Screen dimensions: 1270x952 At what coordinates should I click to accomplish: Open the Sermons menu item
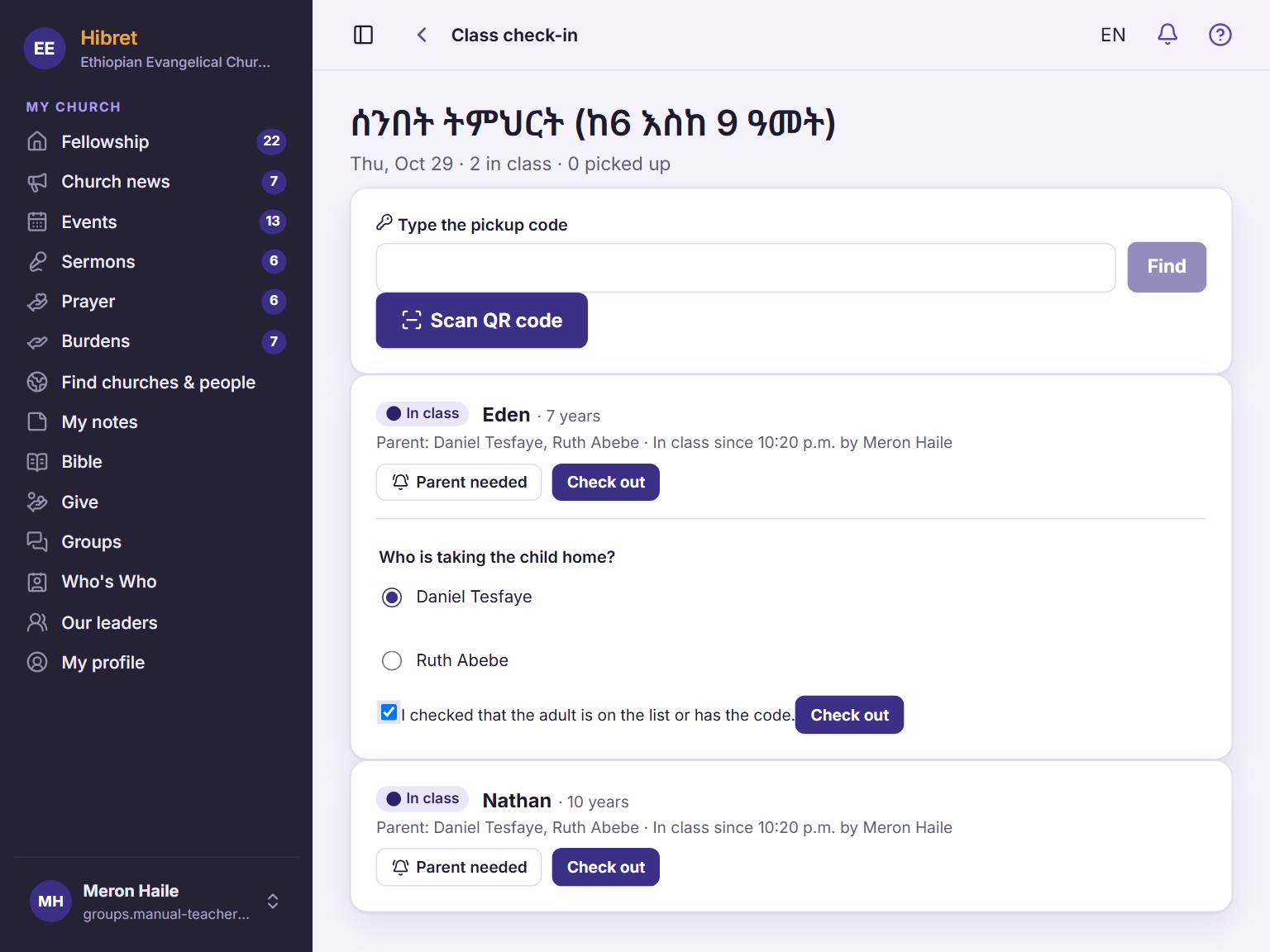156,262
